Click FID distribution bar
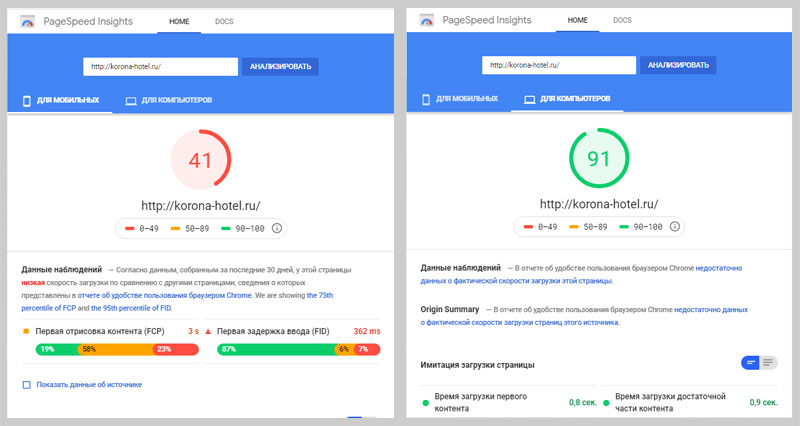Image resolution: width=800 pixels, height=426 pixels. [x=298, y=349]
